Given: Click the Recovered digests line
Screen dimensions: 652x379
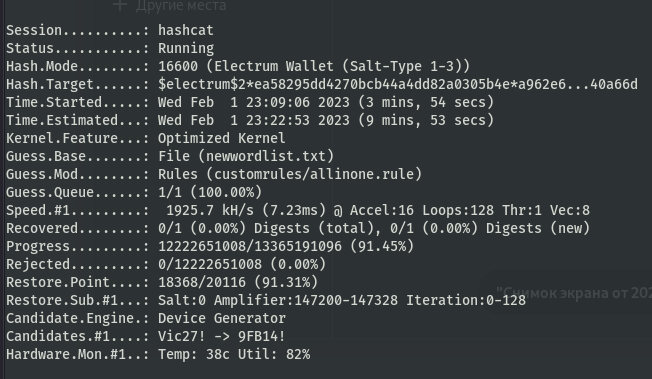Looking at the screenshot, I should pos(298,228).
